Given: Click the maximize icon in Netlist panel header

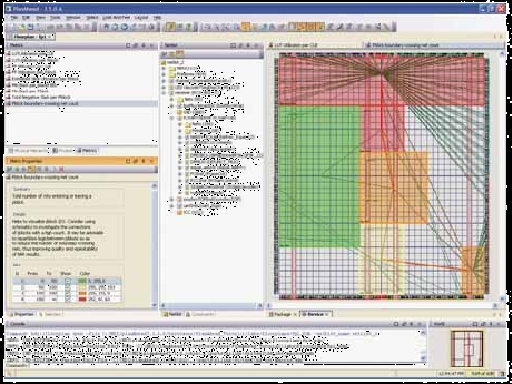Looking at the screenshot, I should tap(233, 45).
